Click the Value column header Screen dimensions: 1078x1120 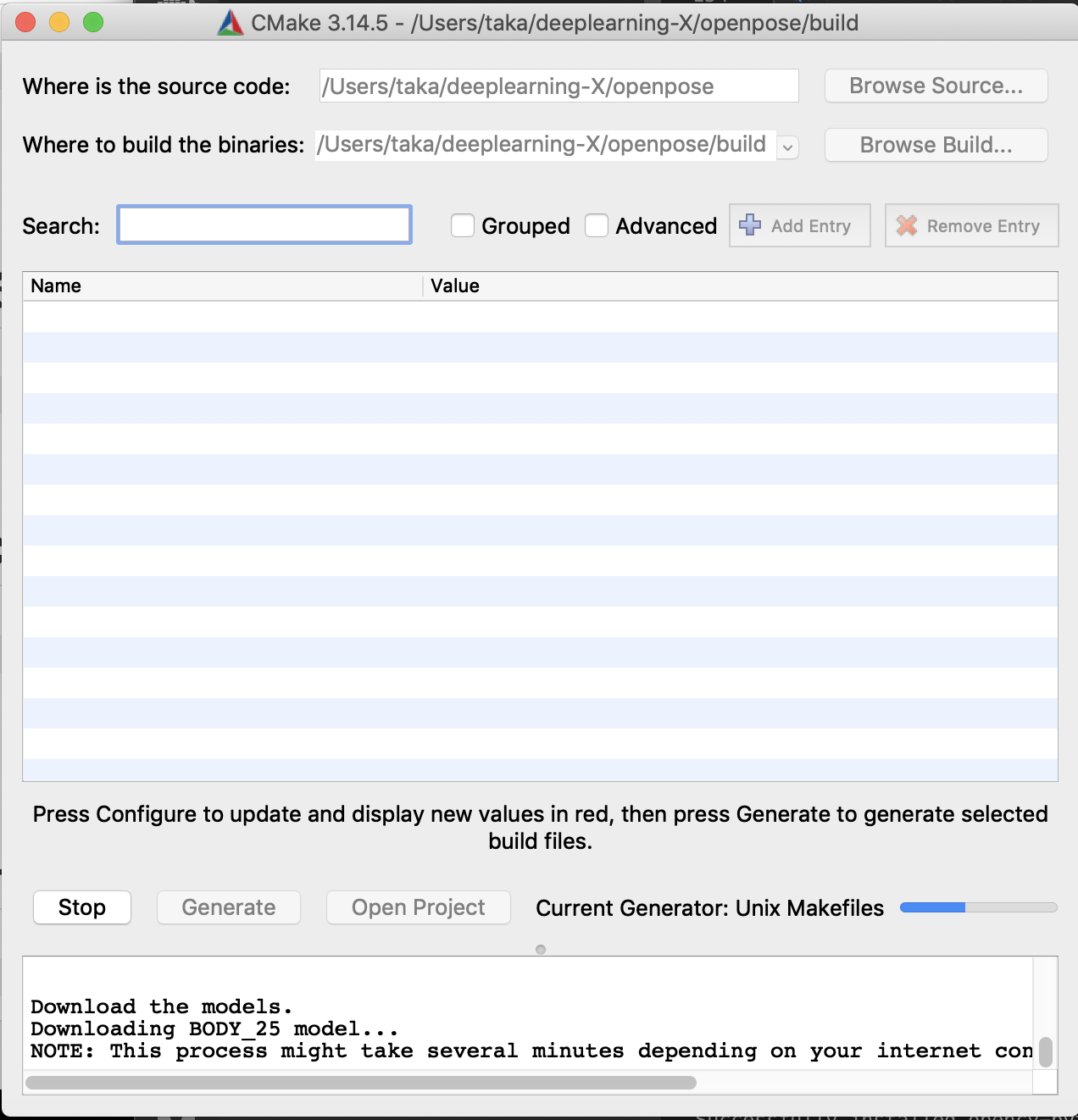pyautogui.click(x=741, y=286)
